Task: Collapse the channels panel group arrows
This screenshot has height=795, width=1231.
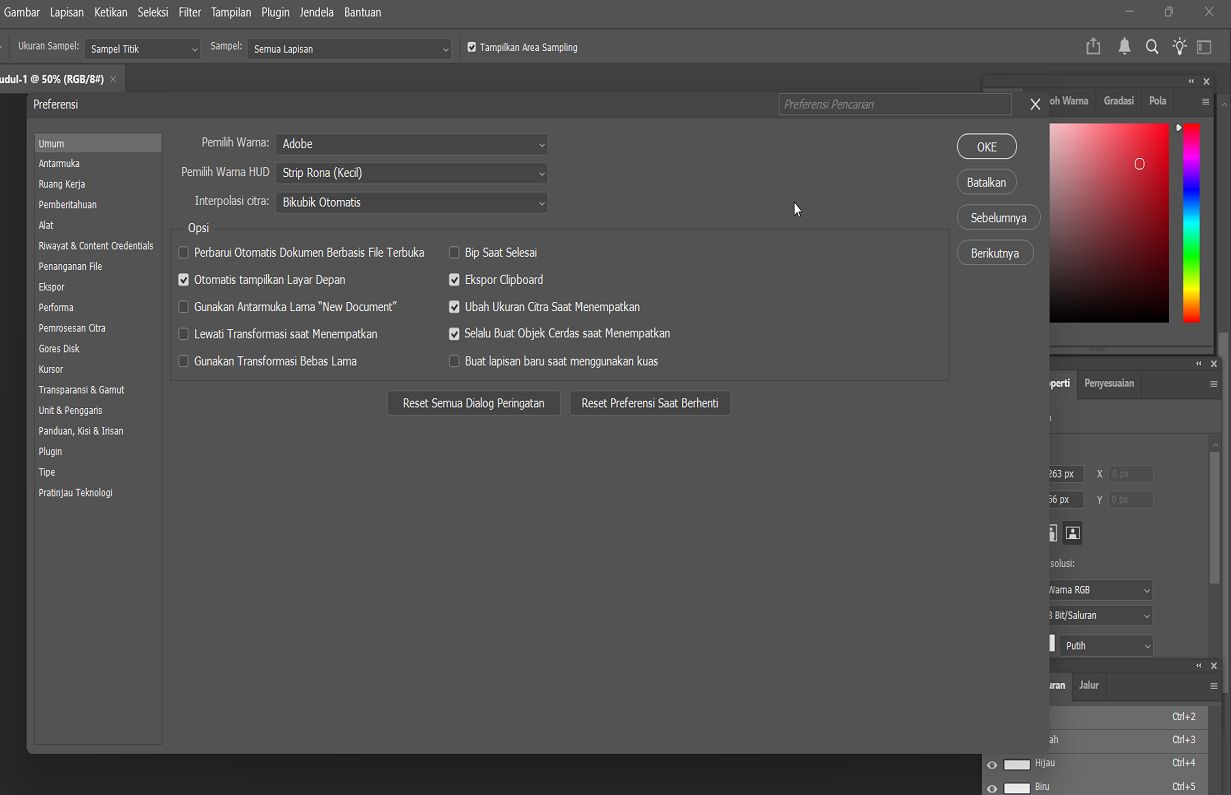Action: tap(1199, 665)
